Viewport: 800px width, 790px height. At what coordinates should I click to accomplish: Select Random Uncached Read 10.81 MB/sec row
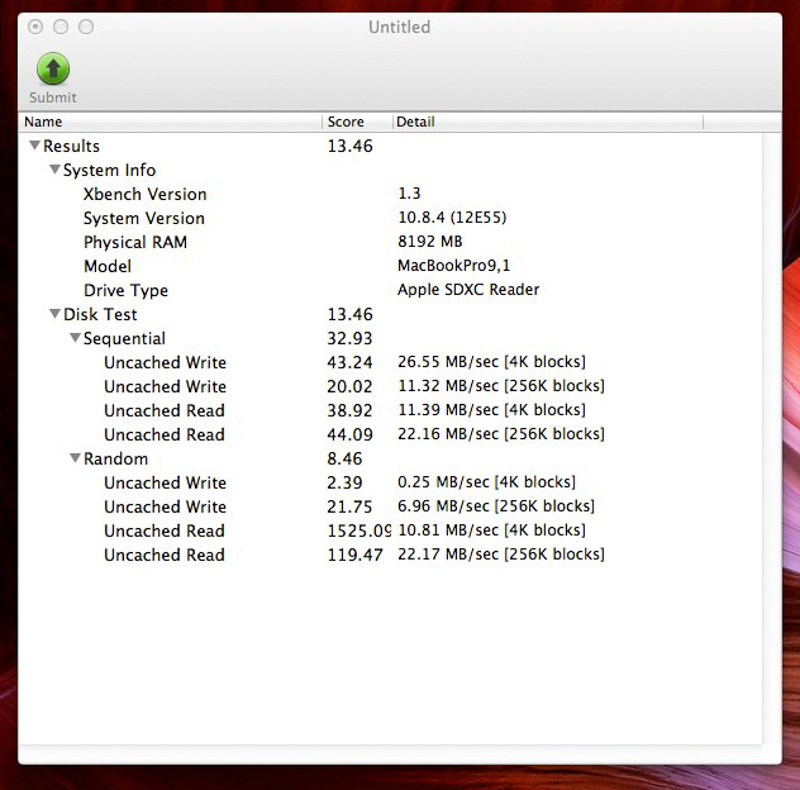[x=164, y=530]
